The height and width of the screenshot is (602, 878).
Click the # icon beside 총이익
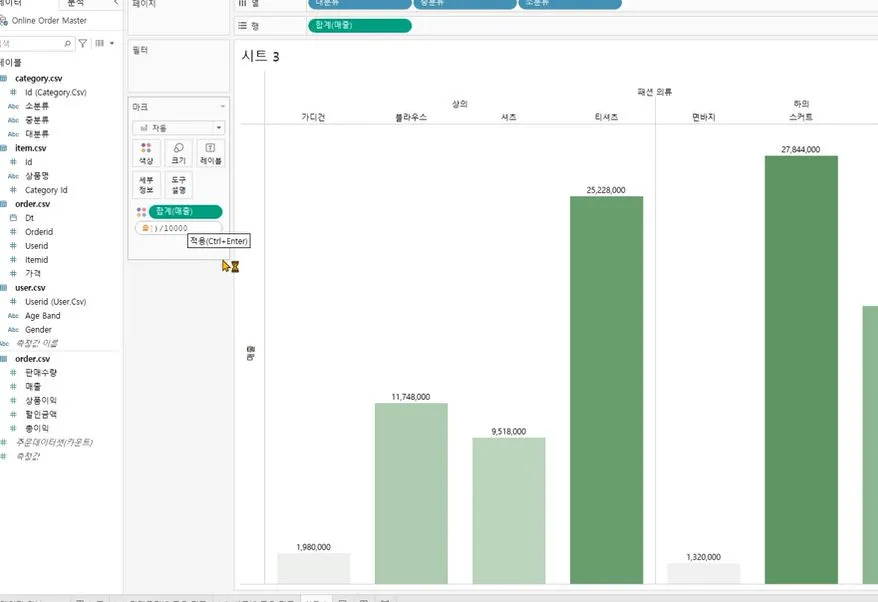point(13,428)
